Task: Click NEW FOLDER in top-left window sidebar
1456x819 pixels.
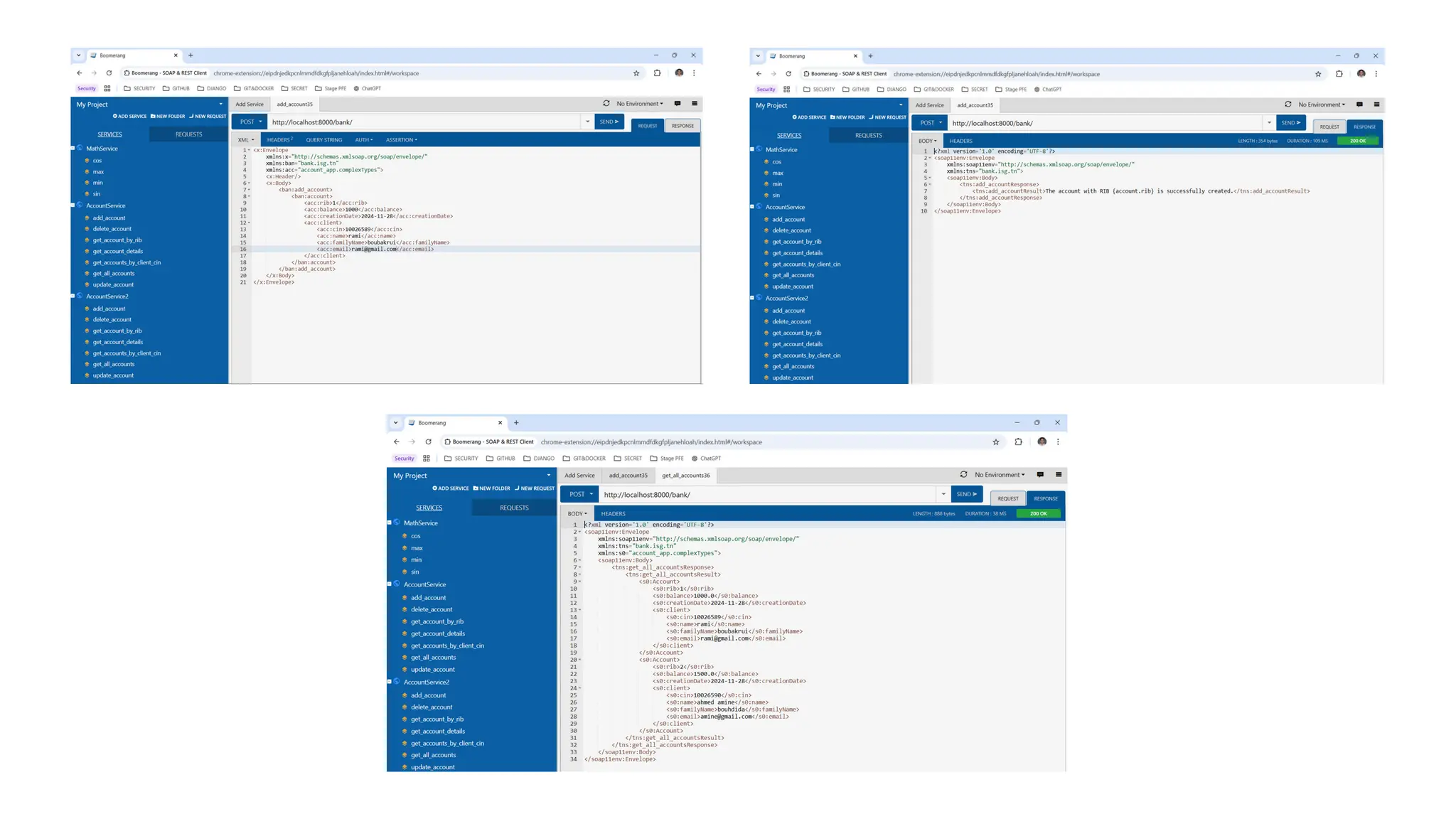Action: click(168, 117)
